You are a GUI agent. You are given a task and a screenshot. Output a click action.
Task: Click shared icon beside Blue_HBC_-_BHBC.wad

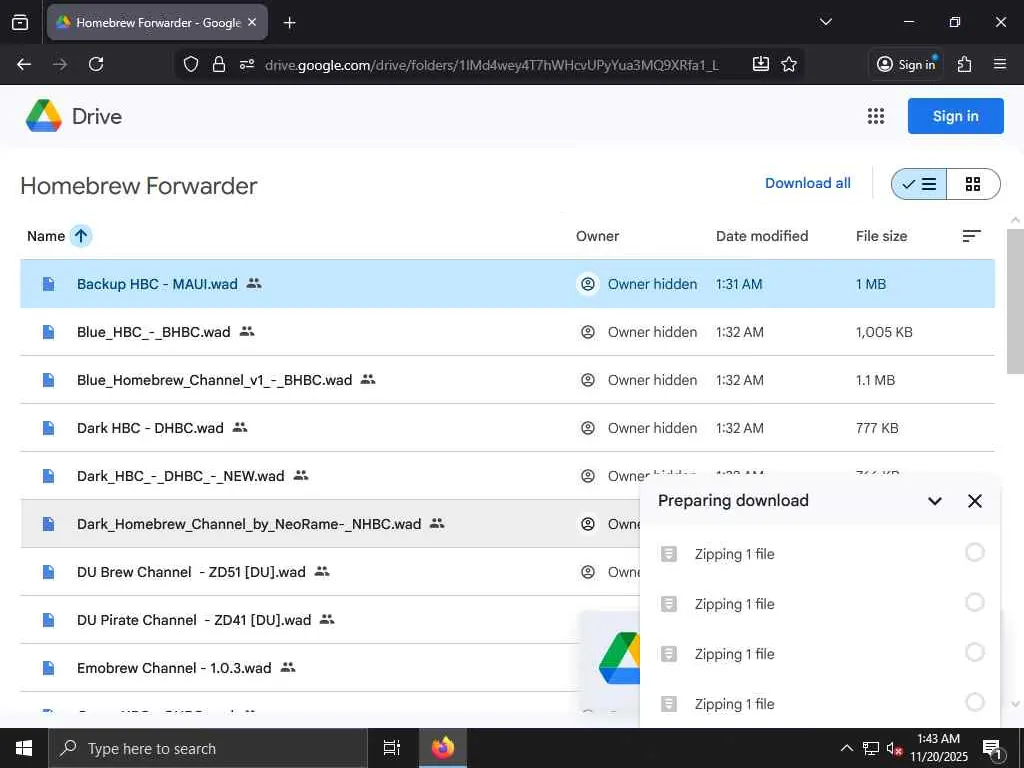coord(247,331)
